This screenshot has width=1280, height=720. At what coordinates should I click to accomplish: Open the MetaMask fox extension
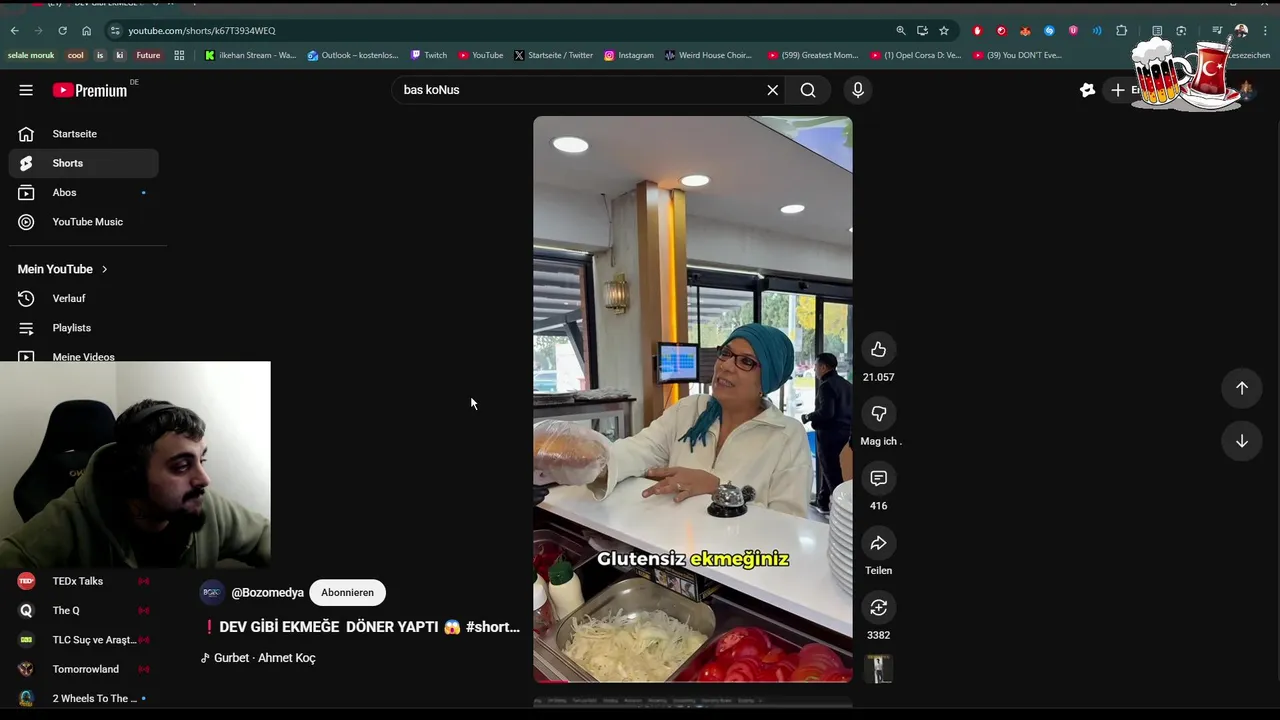click(1025, 31)
